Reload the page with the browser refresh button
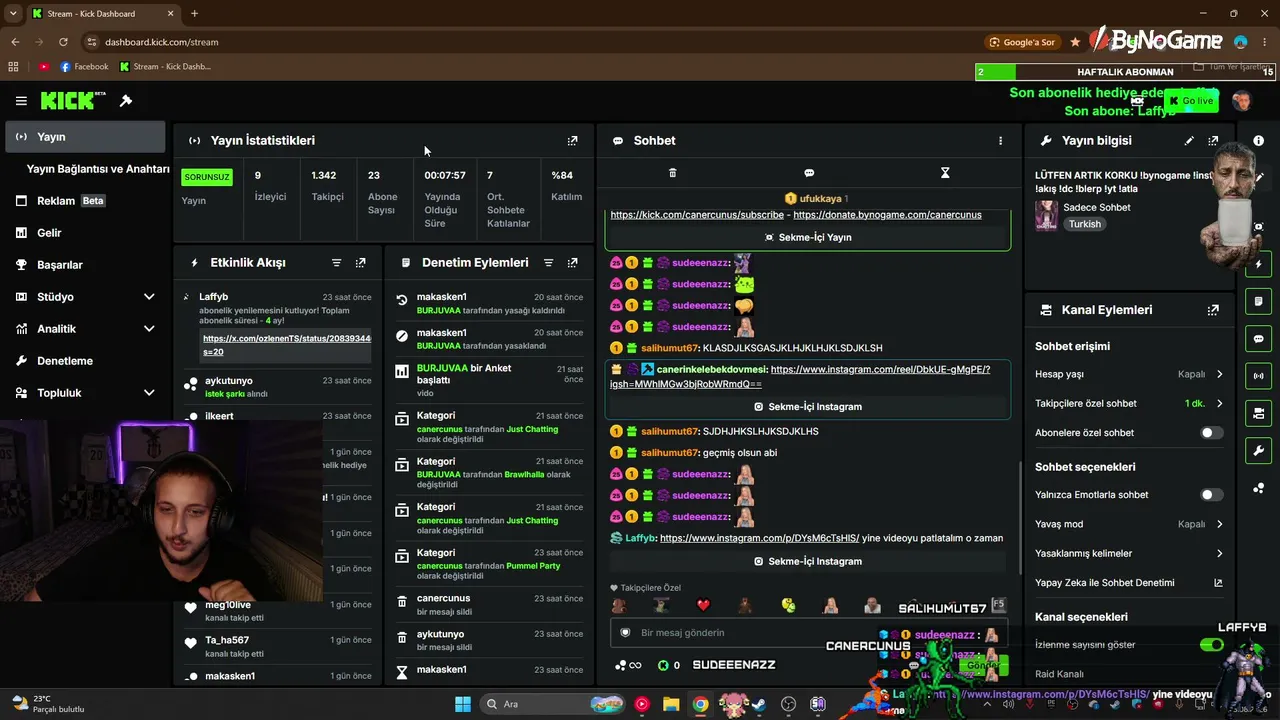 pyautogui.click(x=63, y=42)
